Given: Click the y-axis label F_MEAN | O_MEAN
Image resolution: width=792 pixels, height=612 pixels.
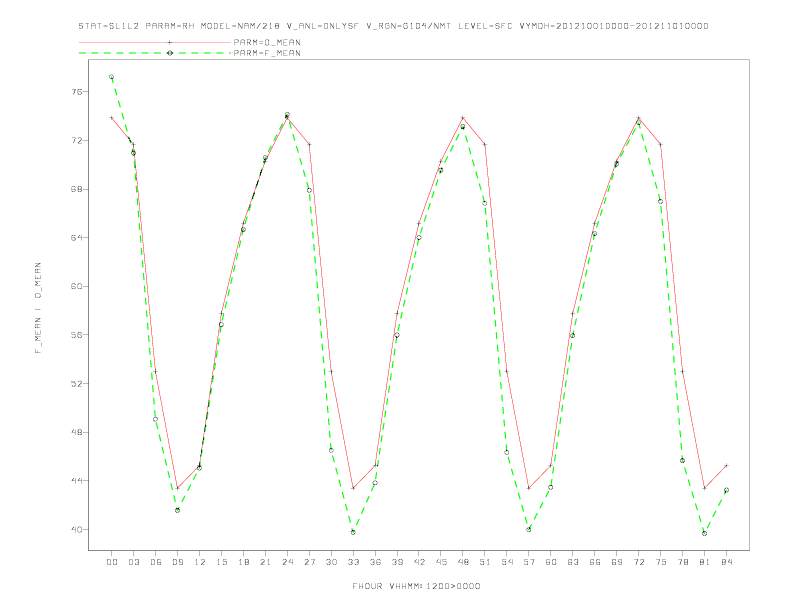Looking at the screenshot, I should point(38,308).
